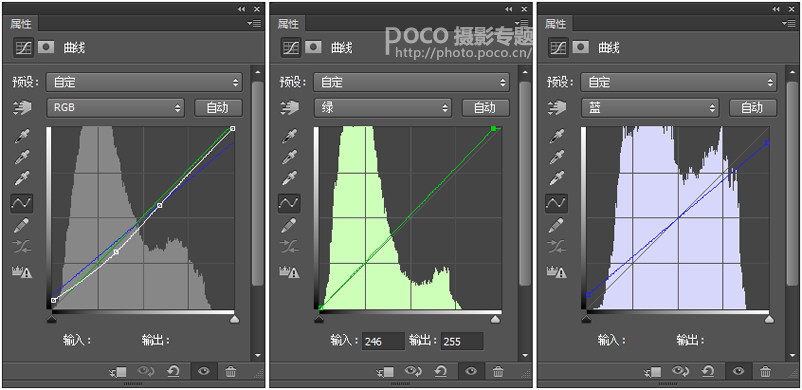Click Auto button in green panel
The image size is (802, 390).
tap(486, 107)
